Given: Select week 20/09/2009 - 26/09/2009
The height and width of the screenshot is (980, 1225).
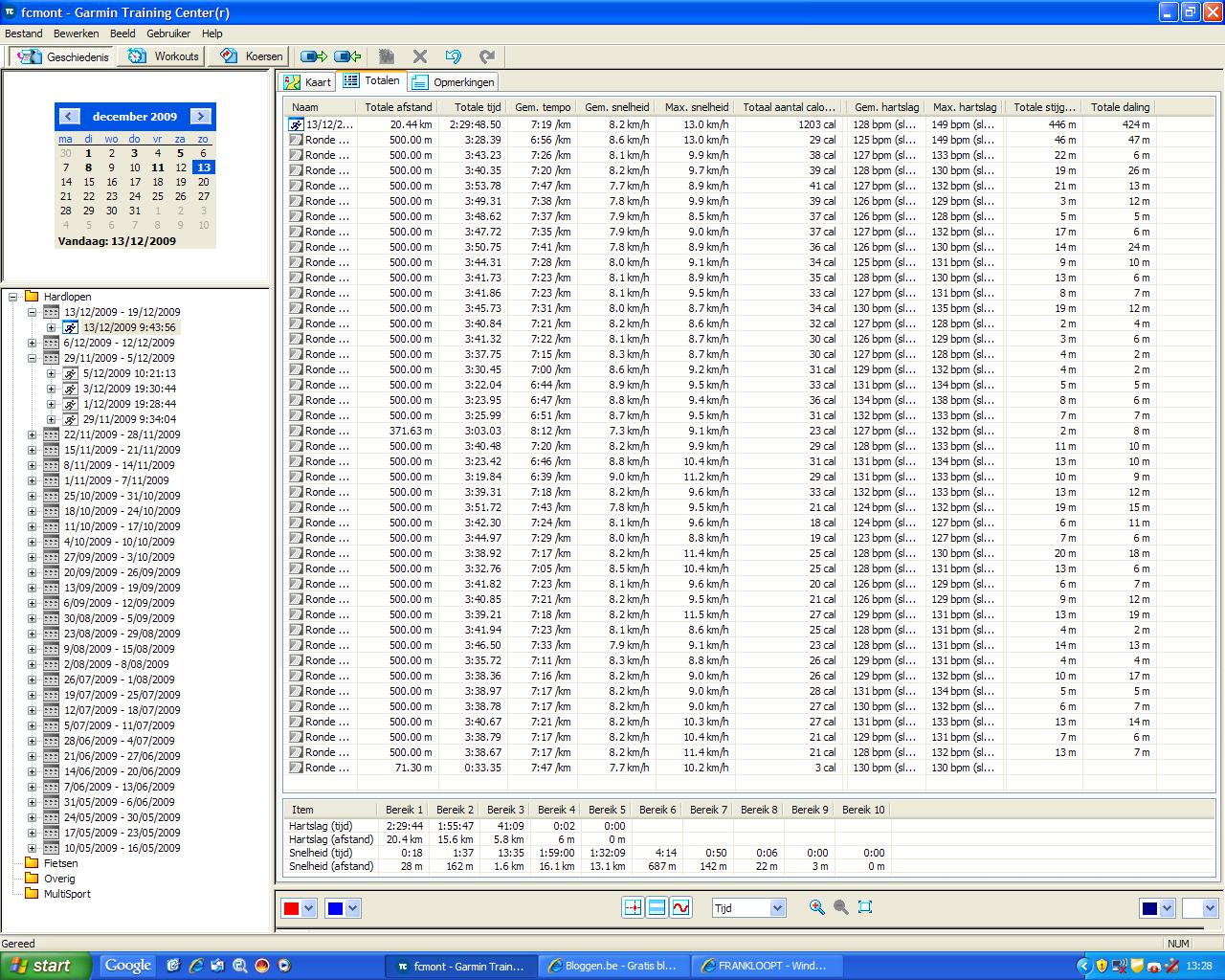Looking at the screenshot, I should pos(122,572).
